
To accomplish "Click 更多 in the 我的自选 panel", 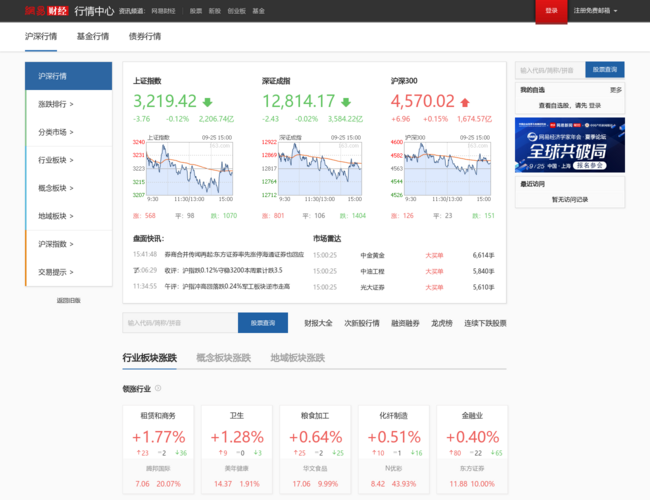I will pyautogui.click(x=616, y=90).
